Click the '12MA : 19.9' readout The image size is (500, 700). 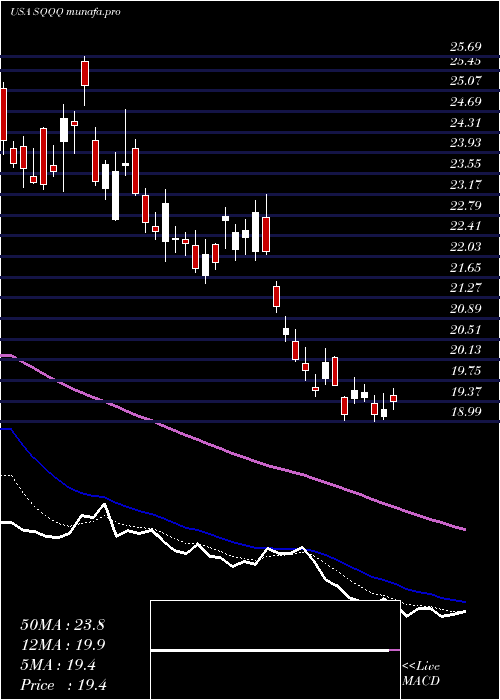[x=62, y=645]
